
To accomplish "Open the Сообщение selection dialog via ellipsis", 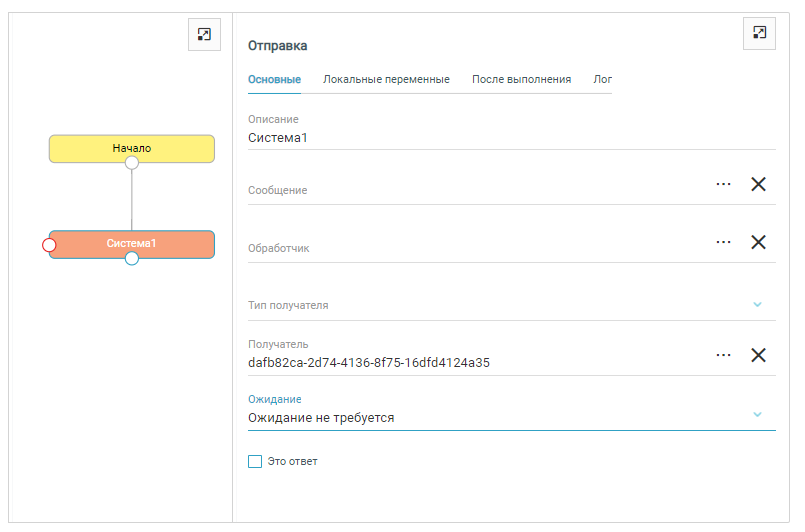I will pyautogui.click(x=724, y=184).
